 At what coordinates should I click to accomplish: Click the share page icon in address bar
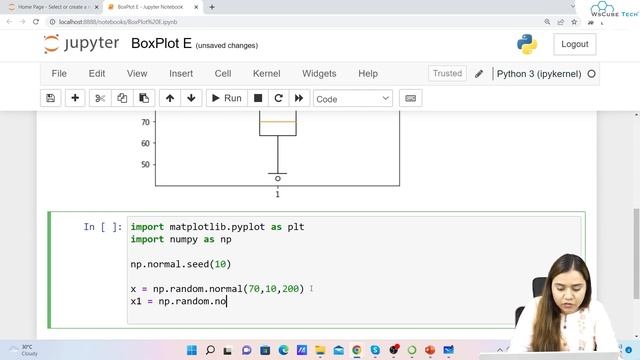pos(561,22)
